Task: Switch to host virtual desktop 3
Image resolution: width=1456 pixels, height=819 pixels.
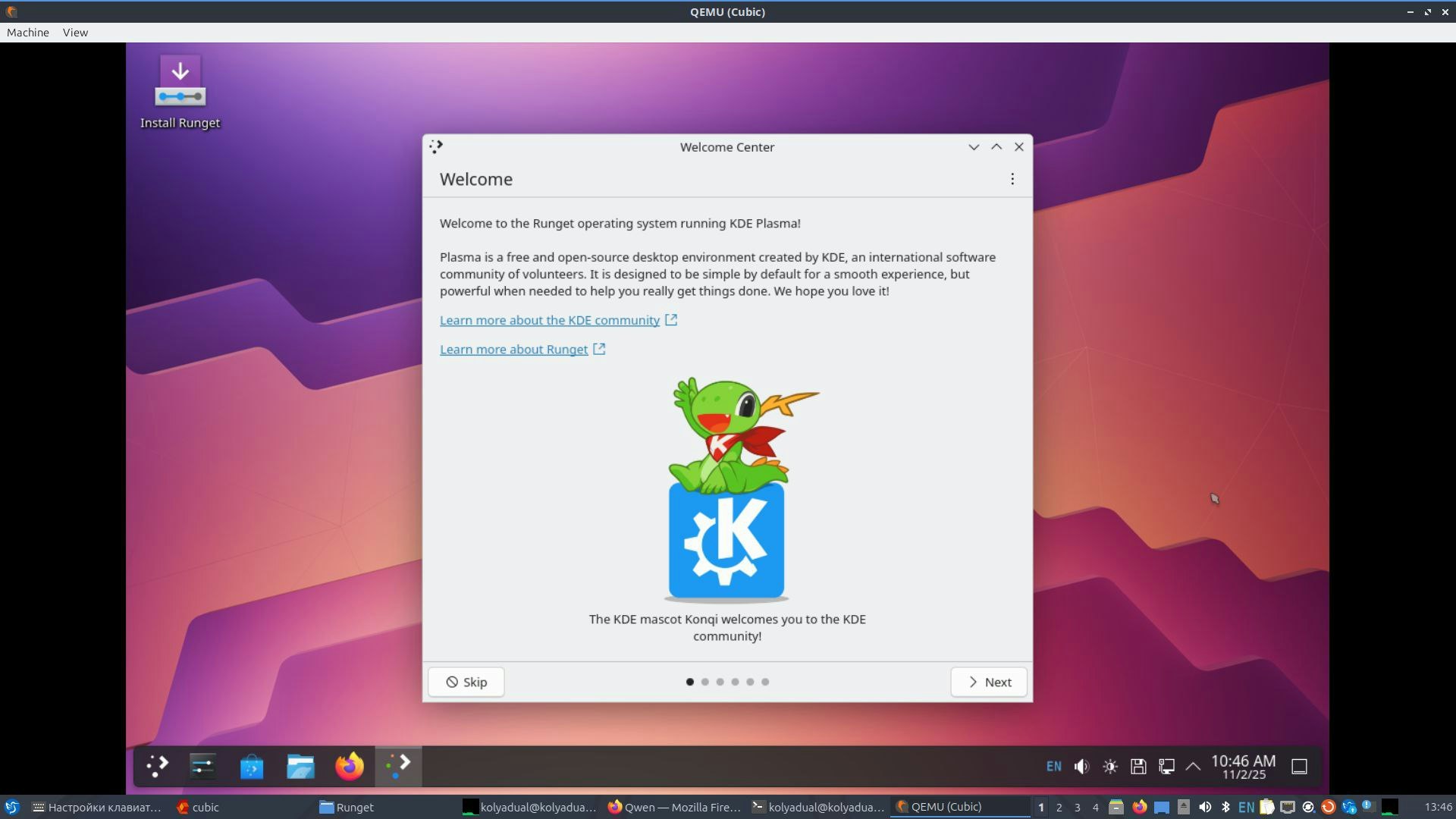Action: coord(1078,807)
